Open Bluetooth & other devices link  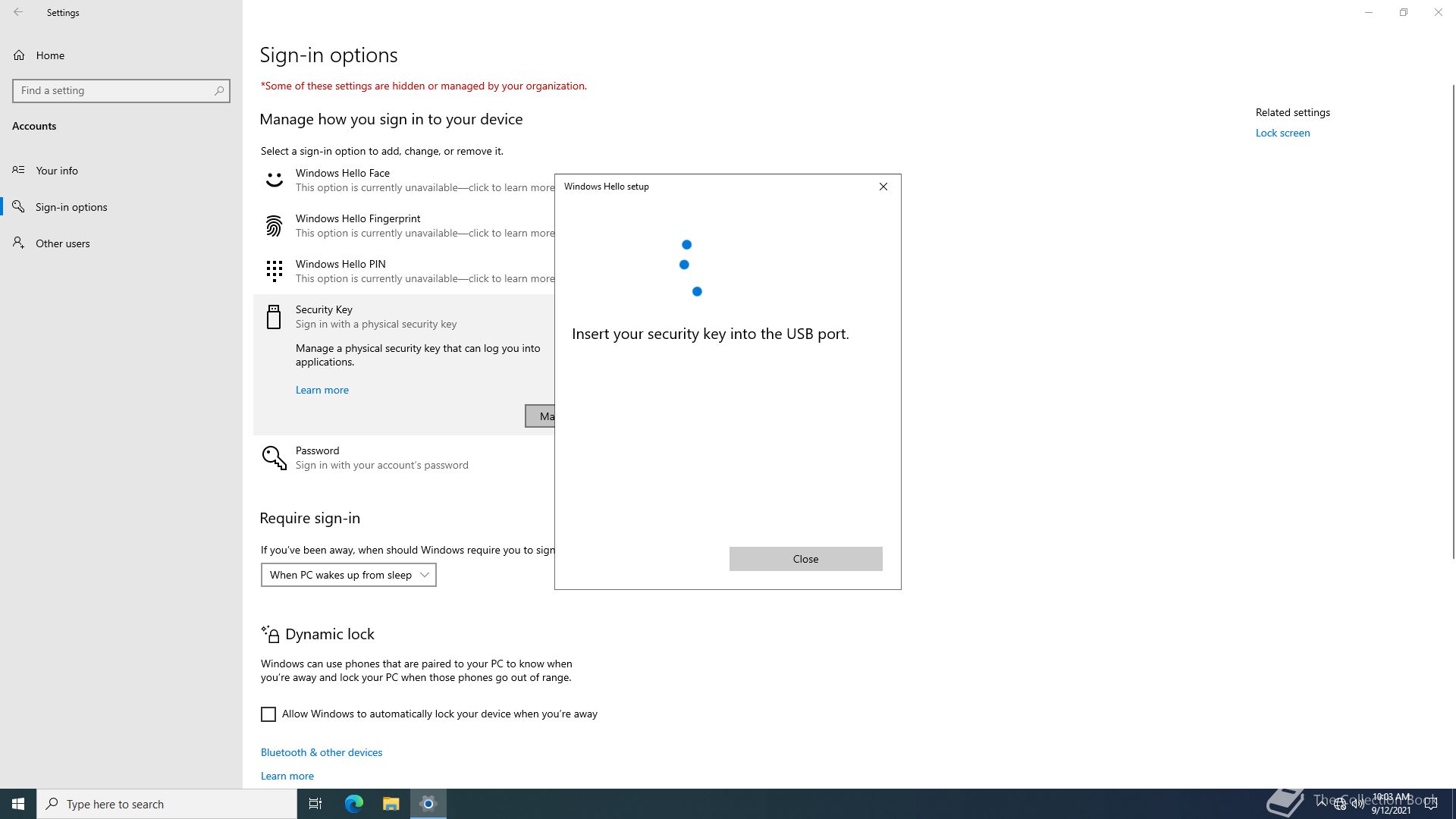click(x=322, y=752)
